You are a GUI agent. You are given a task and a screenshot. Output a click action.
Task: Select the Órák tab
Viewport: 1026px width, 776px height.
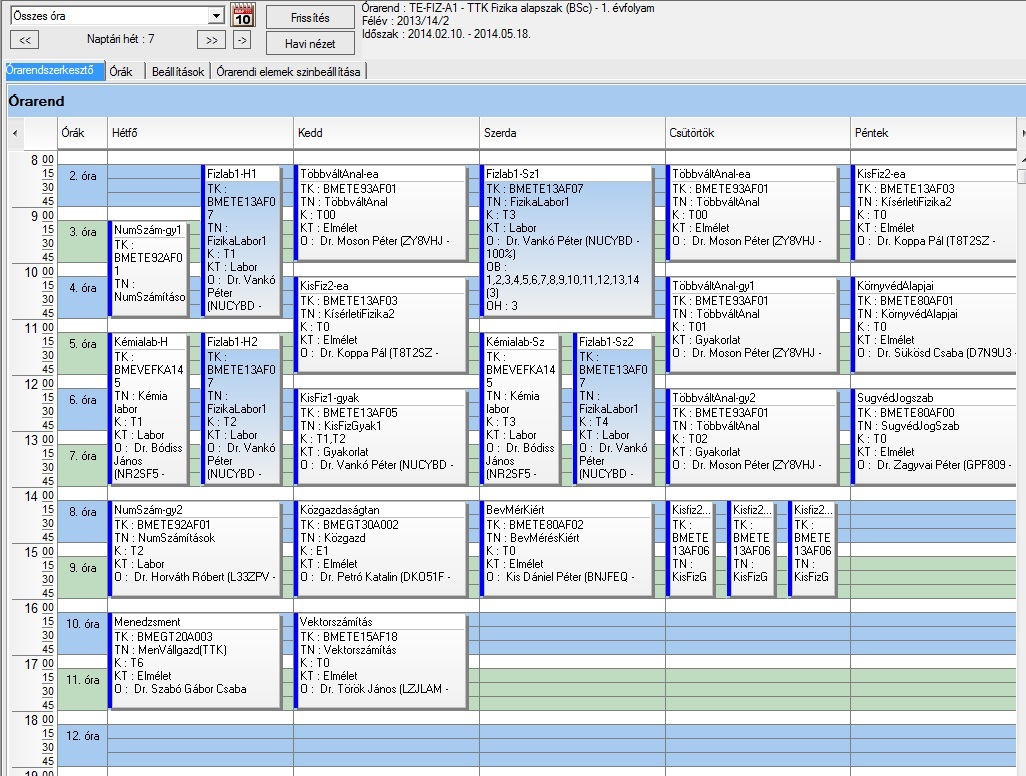click(x=121, y=72)
